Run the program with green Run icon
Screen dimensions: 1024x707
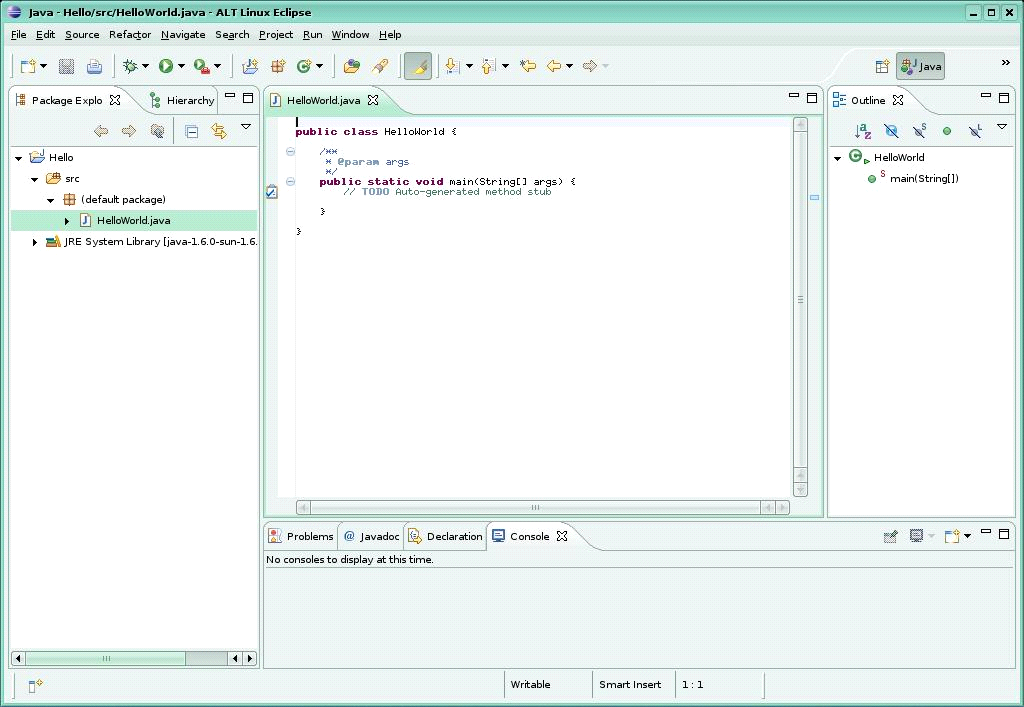pyautogui.click(x=166, y=66)
